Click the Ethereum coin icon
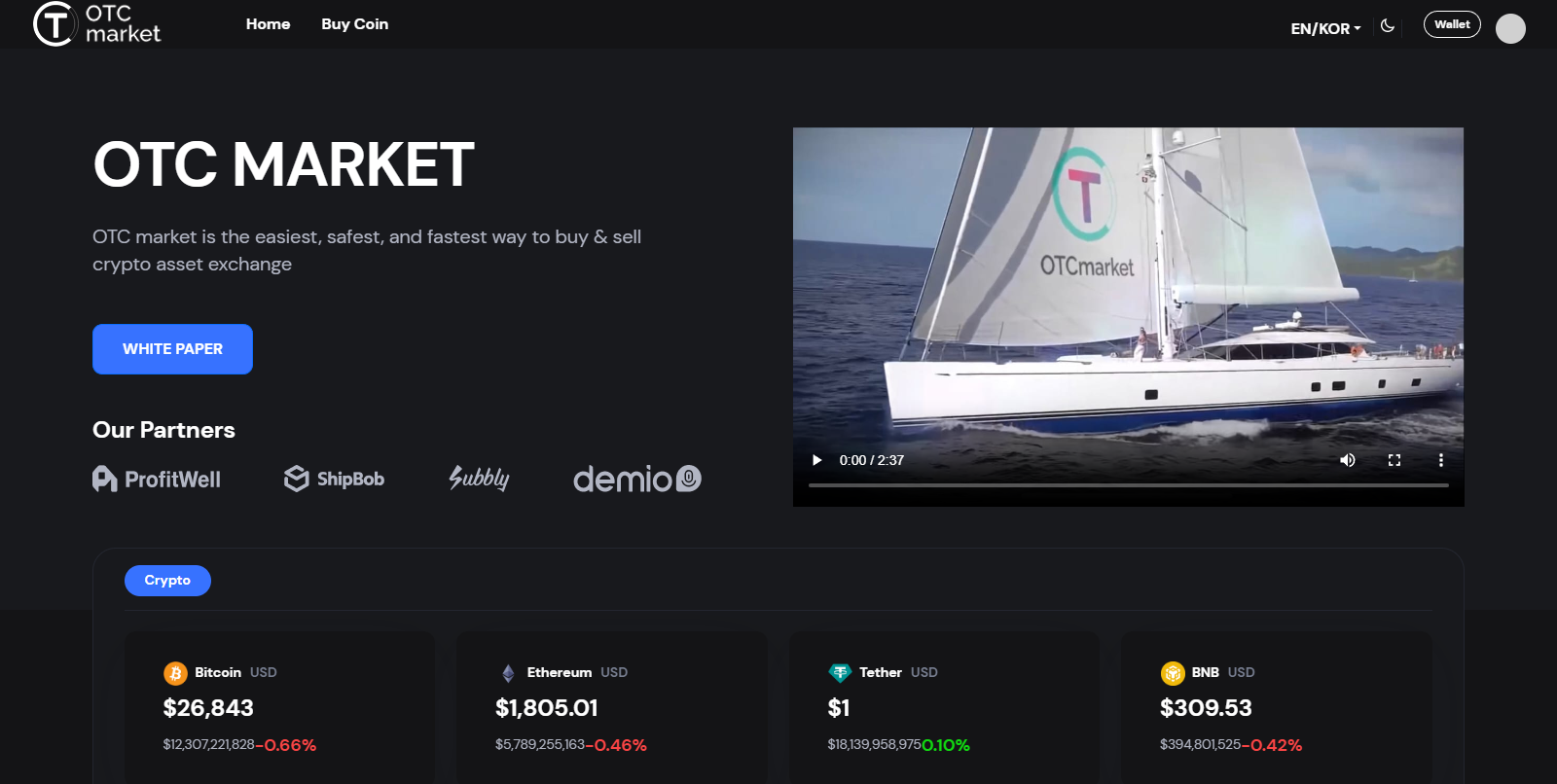This screenshot has height=784, width=1557. 508,673
